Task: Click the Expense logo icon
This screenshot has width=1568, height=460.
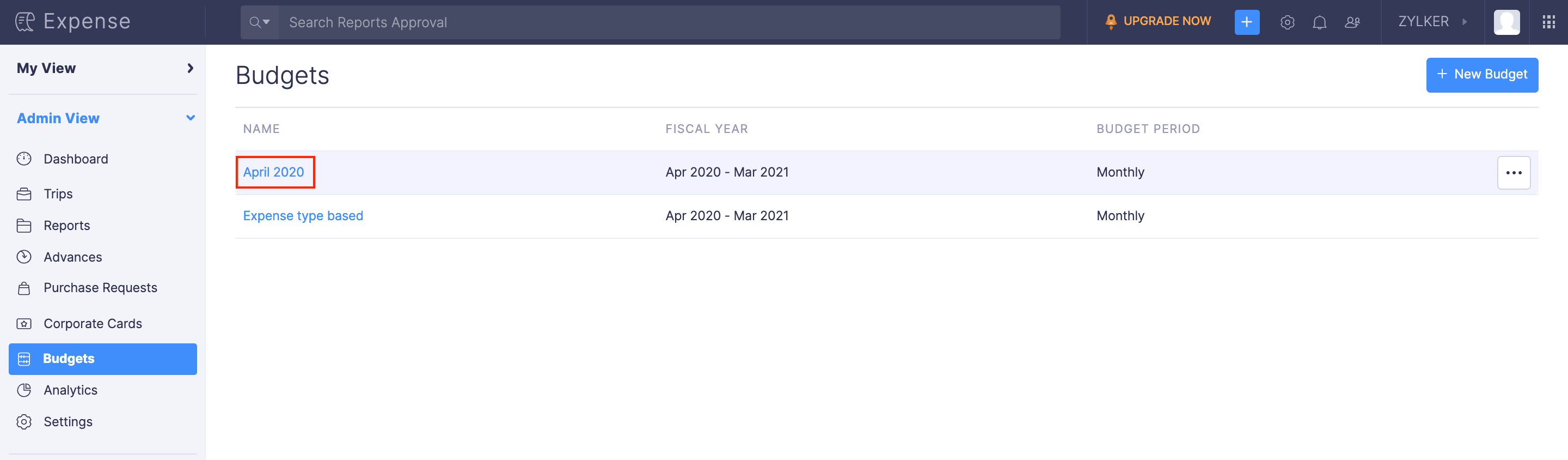Action: [x=25, y=22]
